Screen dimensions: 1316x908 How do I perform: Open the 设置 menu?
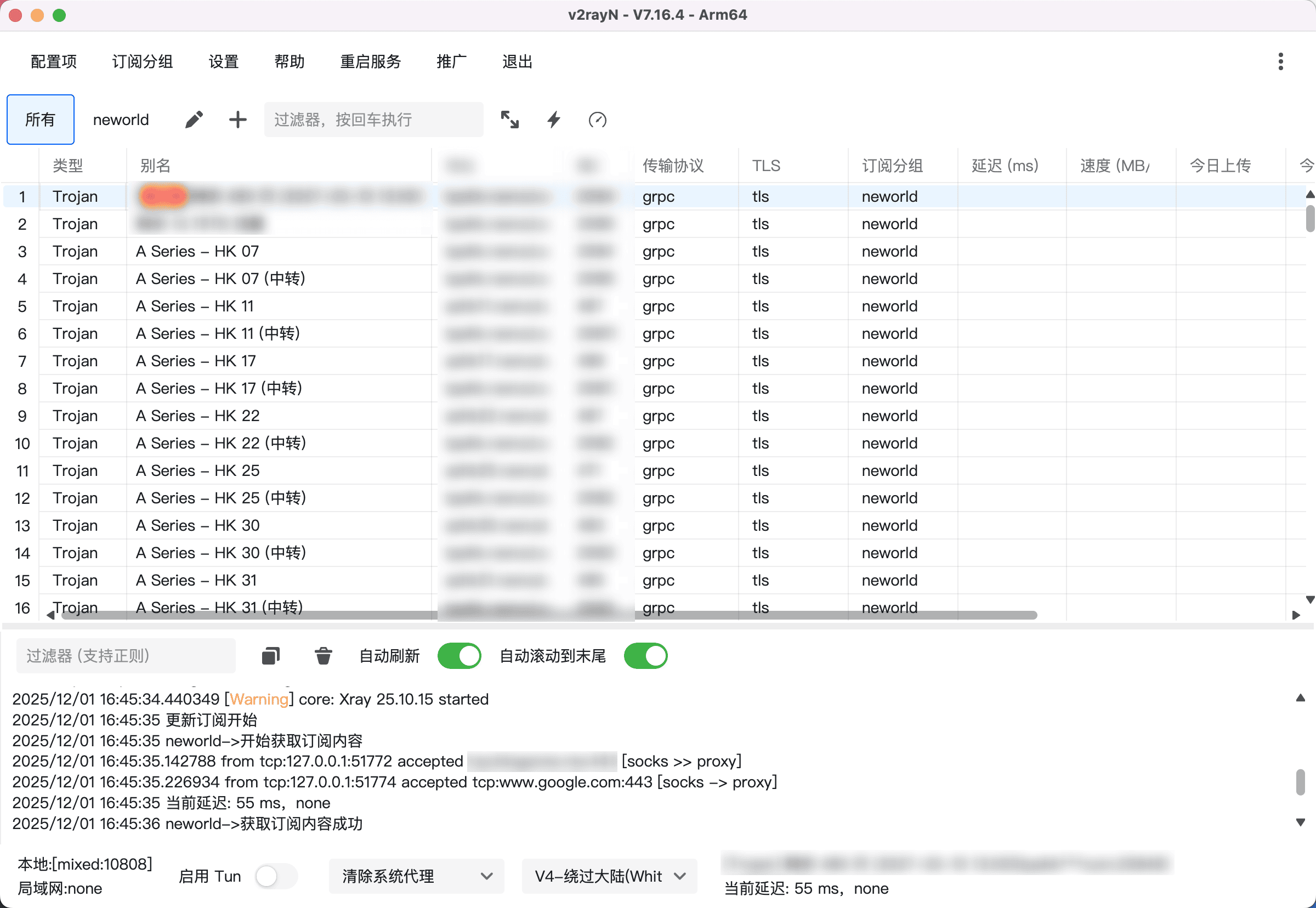(223, 61)
